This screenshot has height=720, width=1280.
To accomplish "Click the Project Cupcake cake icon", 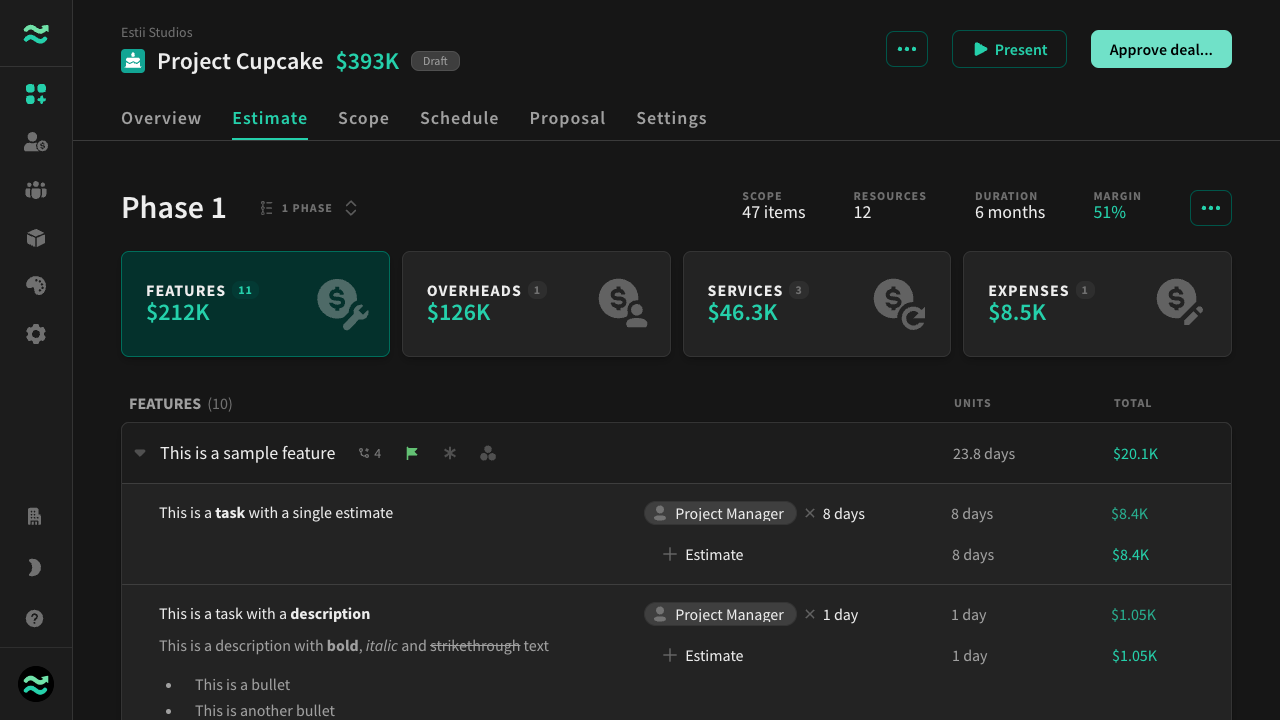I will 133,61.
